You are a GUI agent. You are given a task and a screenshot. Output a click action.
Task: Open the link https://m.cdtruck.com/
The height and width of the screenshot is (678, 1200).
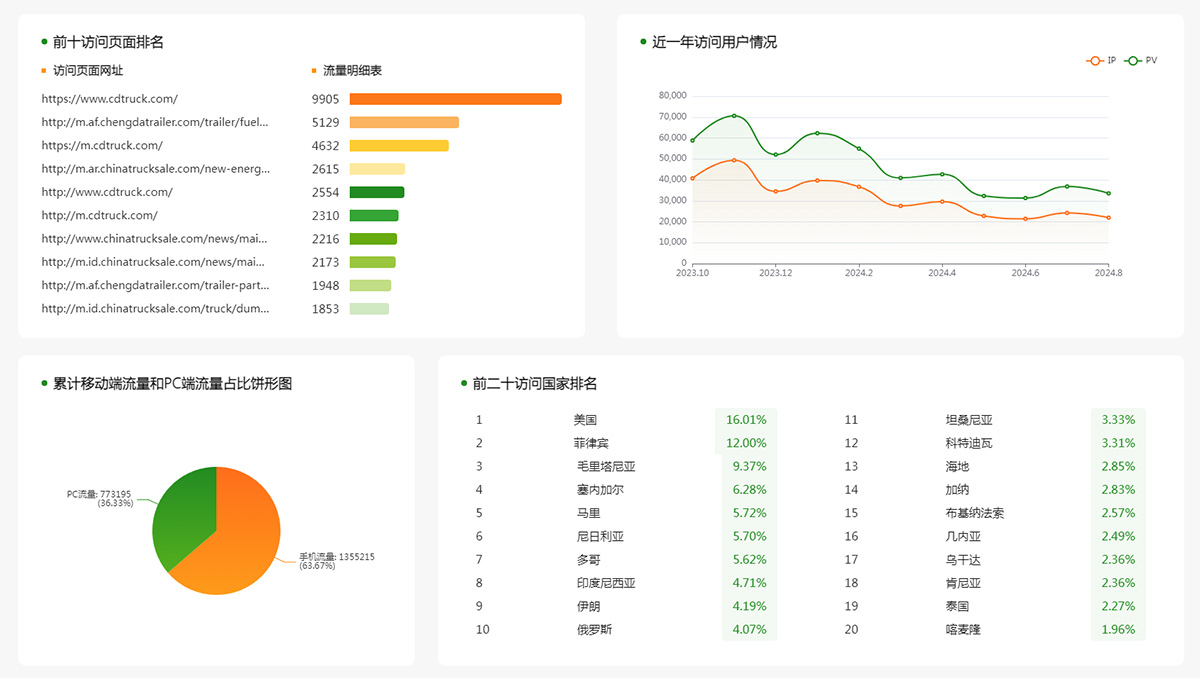coord(101,145)
